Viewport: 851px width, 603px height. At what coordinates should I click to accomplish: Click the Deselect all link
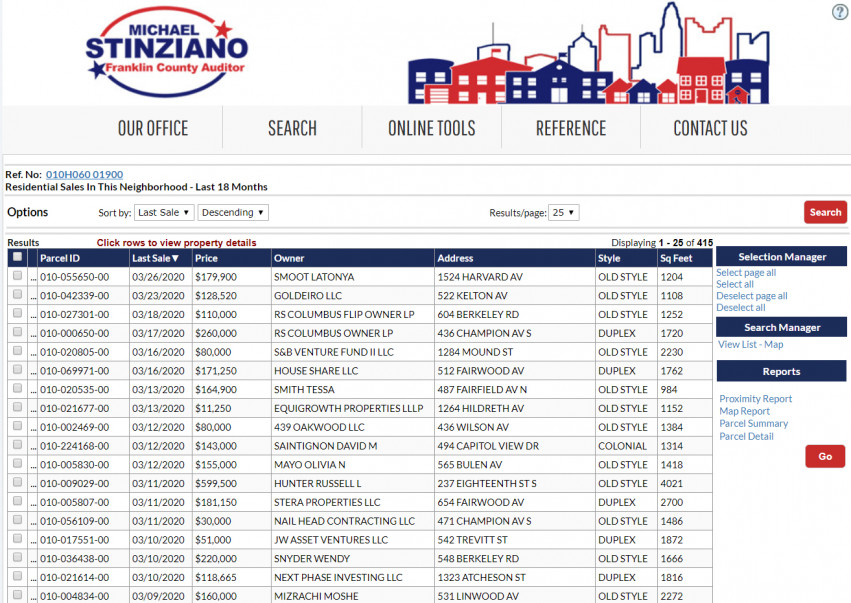(741, 308)
